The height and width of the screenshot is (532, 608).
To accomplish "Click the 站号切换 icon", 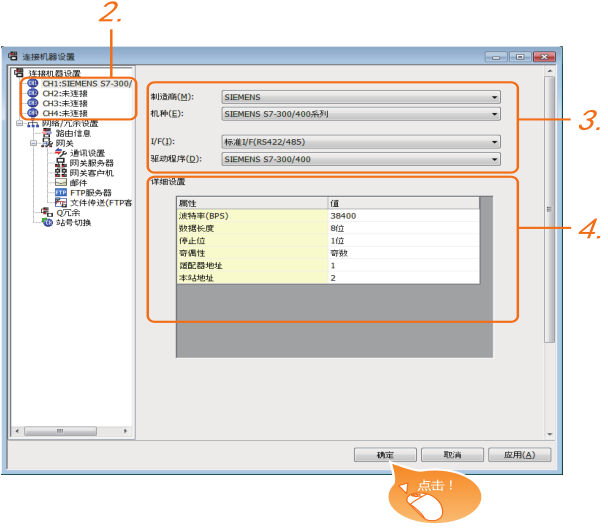I will (47, 223).
